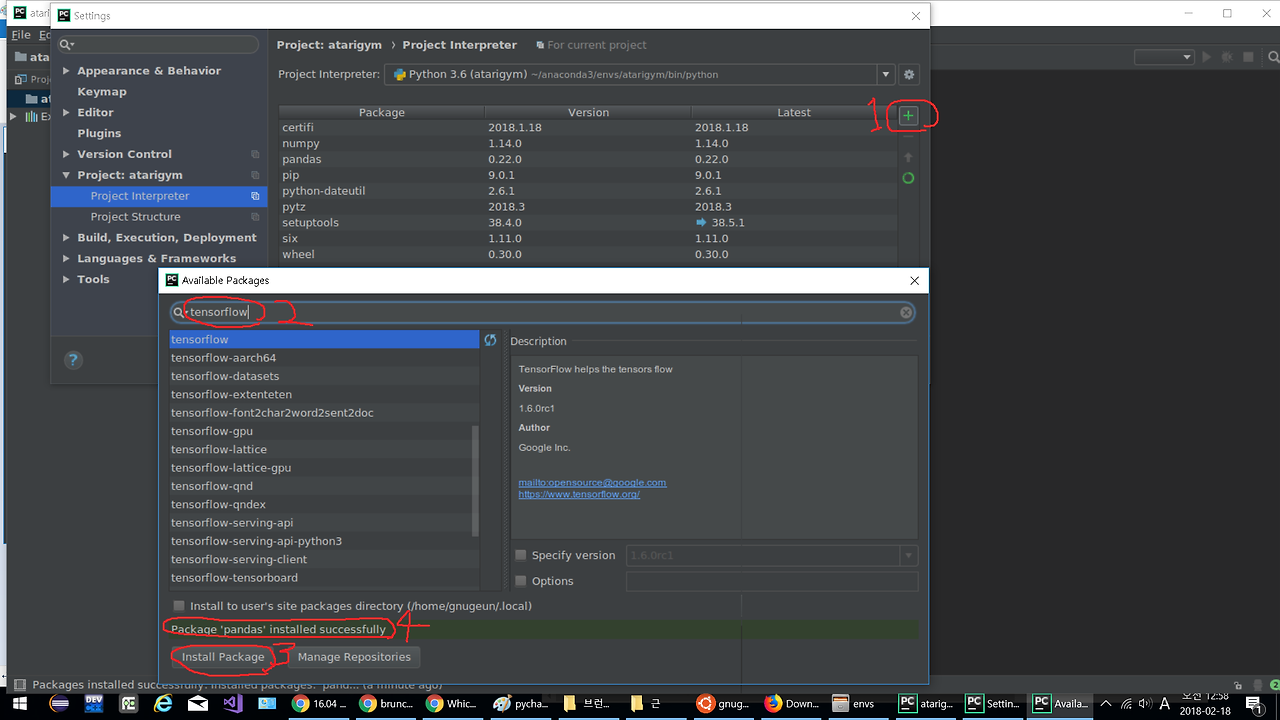This screenshot has width=1280, height=720.
Task: Click the green plus add-package button
Action: (x=908, y=116)
